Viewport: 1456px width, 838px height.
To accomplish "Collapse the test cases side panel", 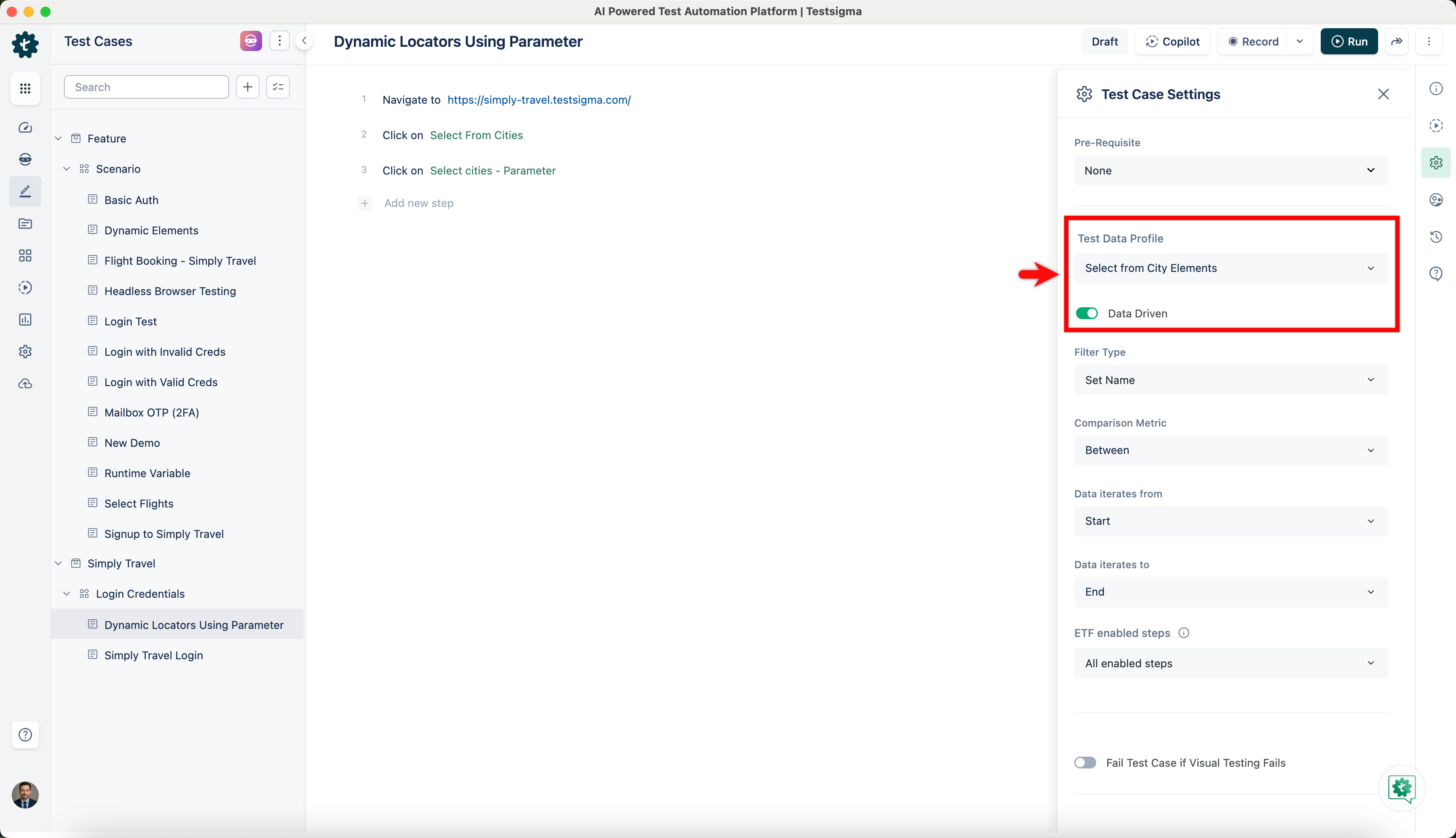I will 304,41.
